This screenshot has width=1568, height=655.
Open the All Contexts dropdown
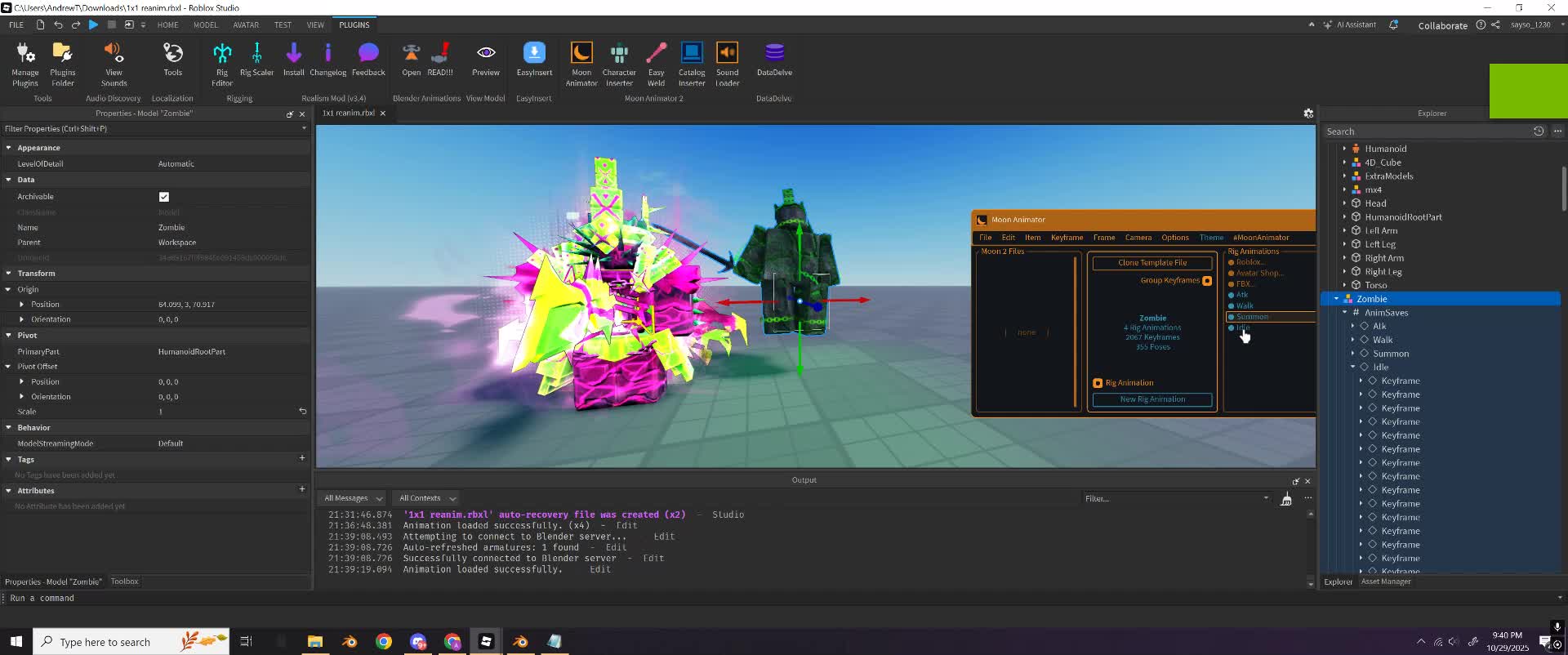pos(427,498)
